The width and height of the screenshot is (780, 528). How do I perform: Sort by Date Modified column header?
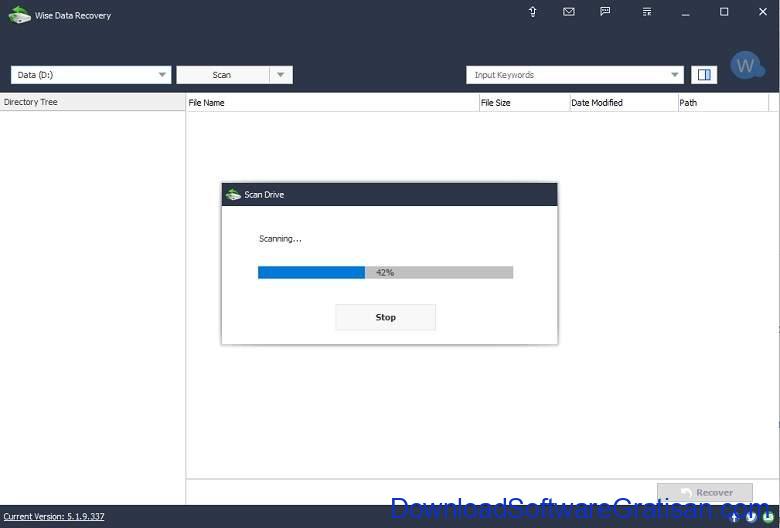point(624,103)
